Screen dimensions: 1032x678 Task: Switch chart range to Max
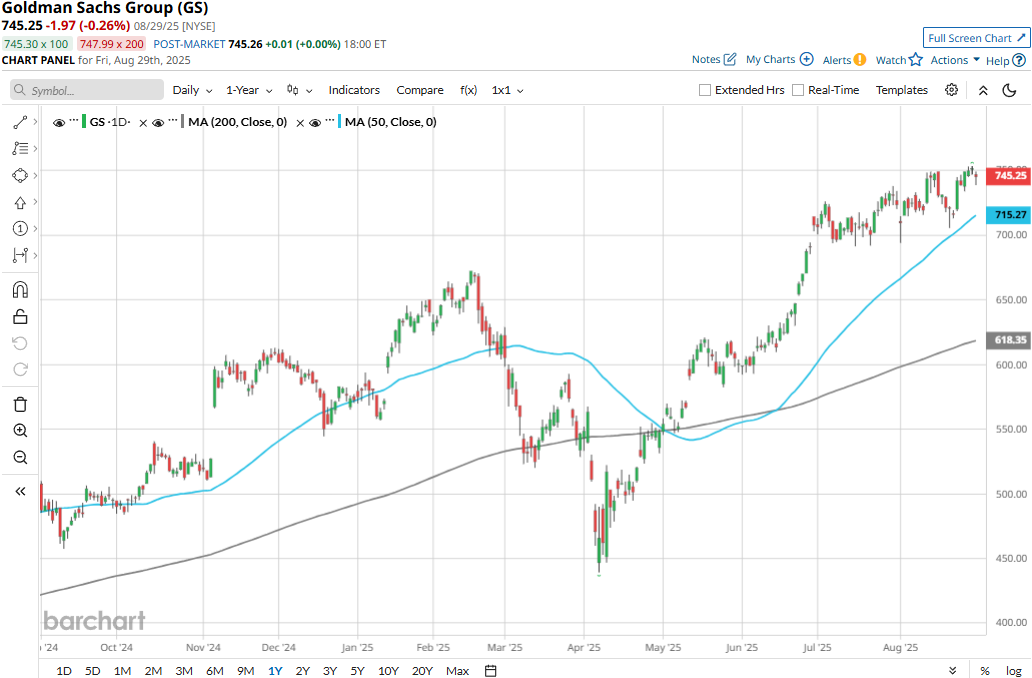457,671
